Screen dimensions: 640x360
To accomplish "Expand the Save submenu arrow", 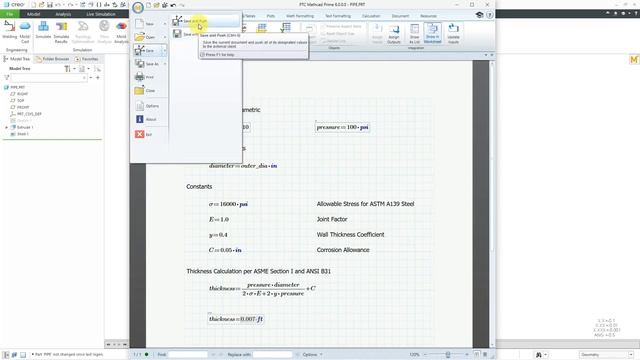I will [x=165, y=51].
